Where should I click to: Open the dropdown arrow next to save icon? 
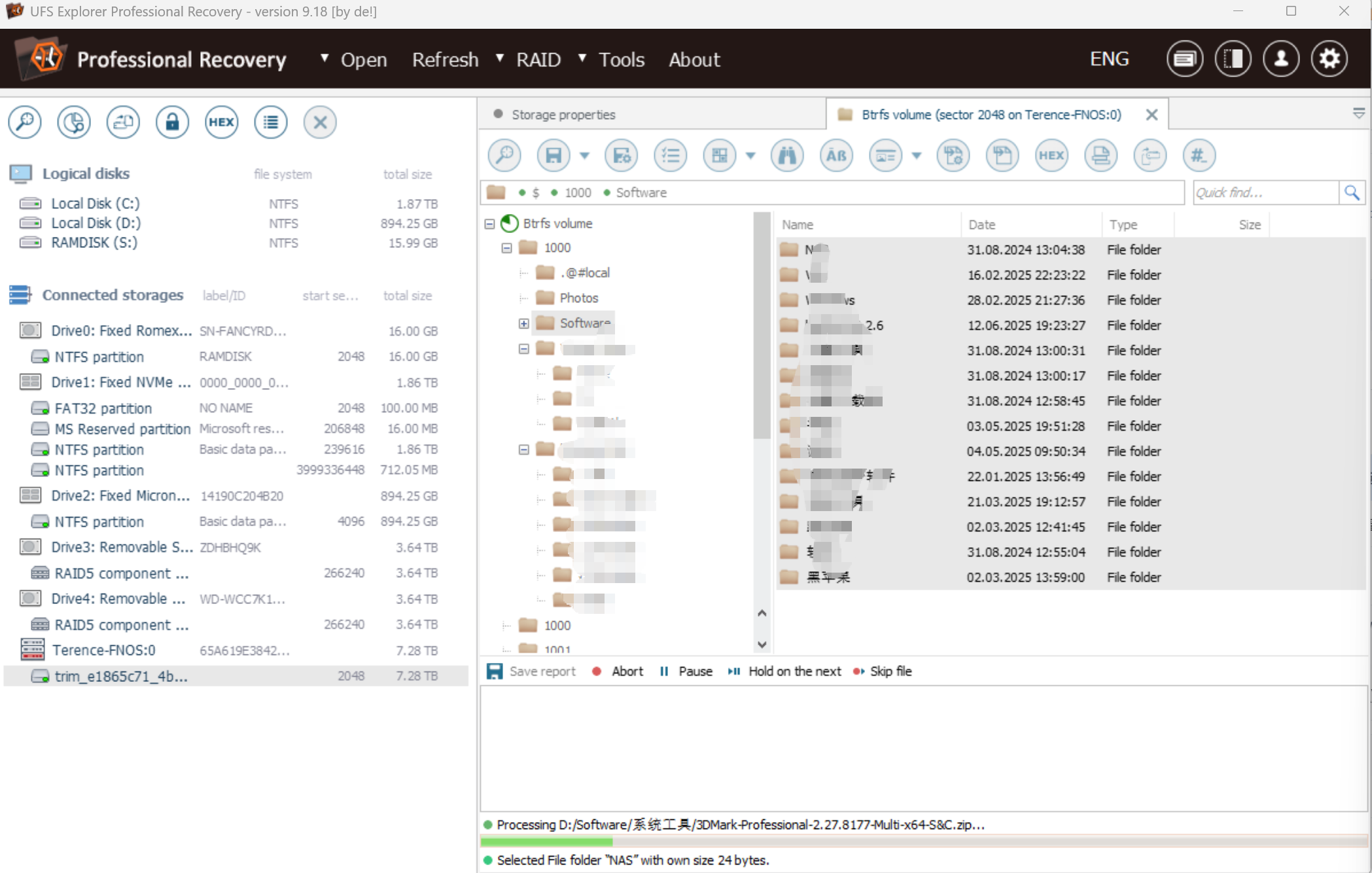584,156
